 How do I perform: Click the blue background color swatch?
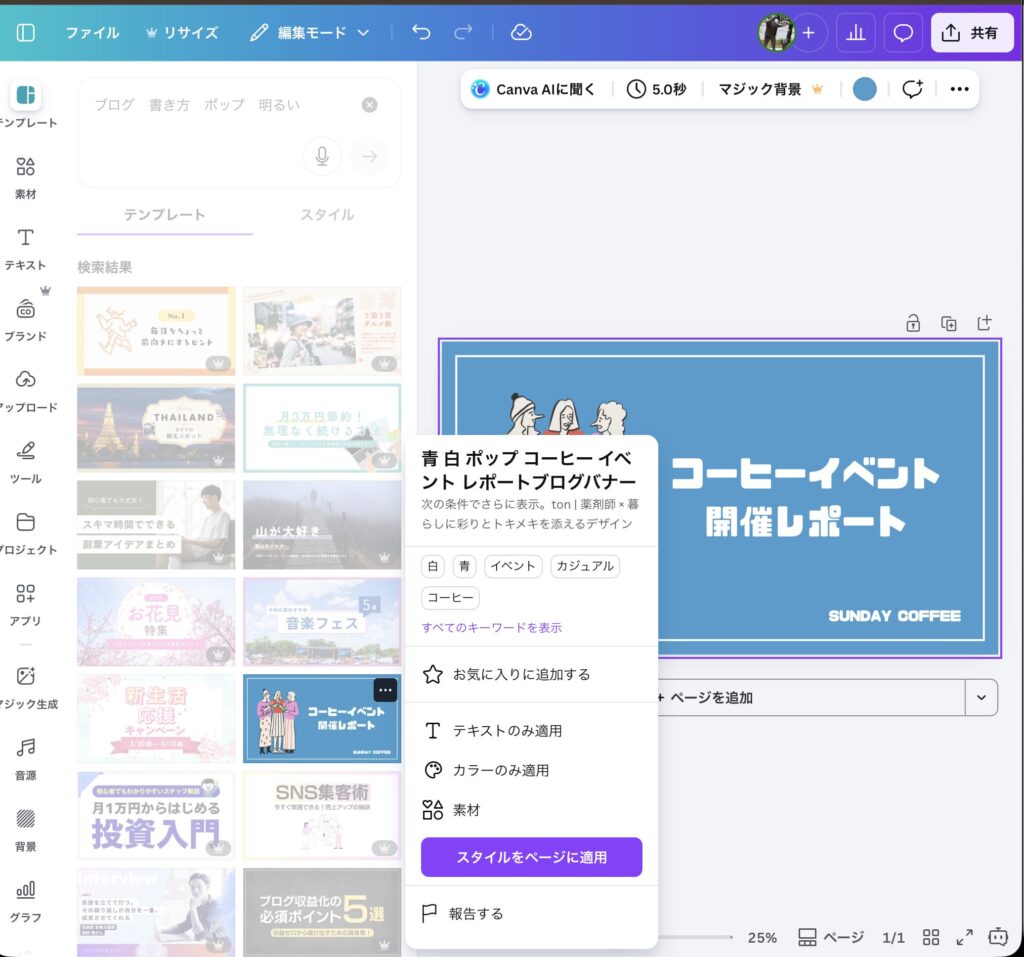tap(864, 89)
